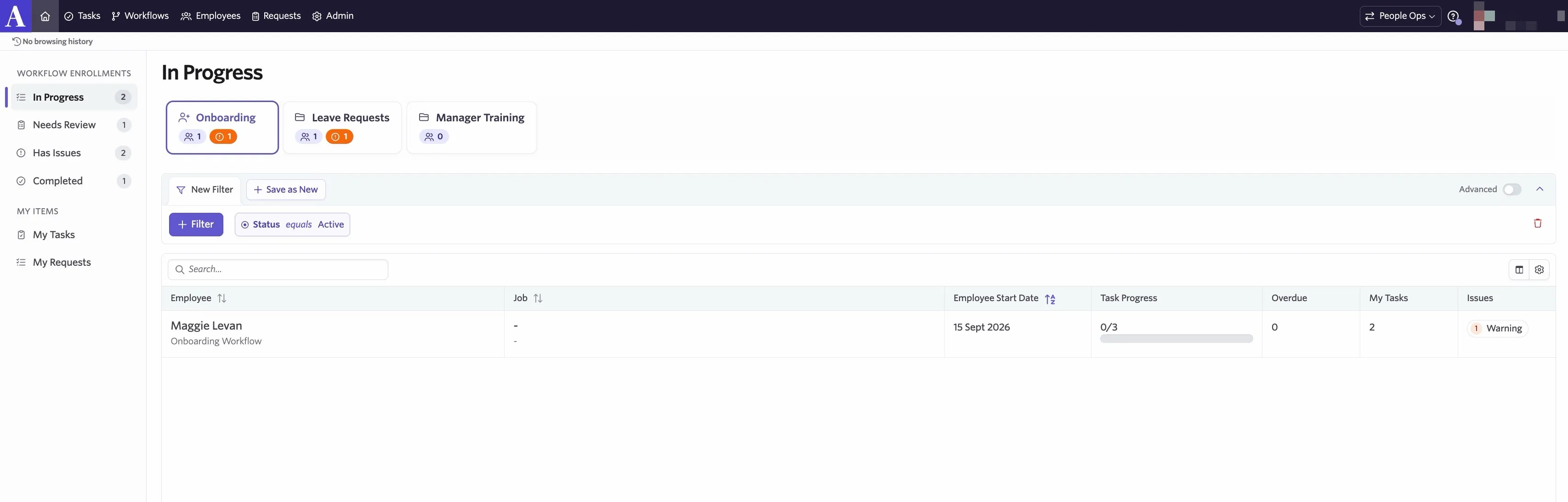Open My Requests in the sidebar
1568x502 pixels.
[74, 262]
